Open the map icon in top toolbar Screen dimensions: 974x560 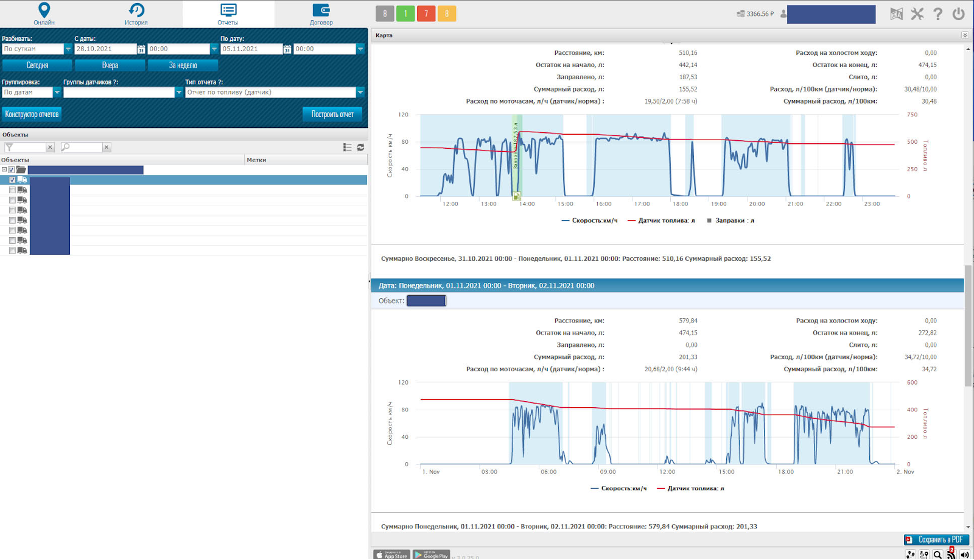896,14
